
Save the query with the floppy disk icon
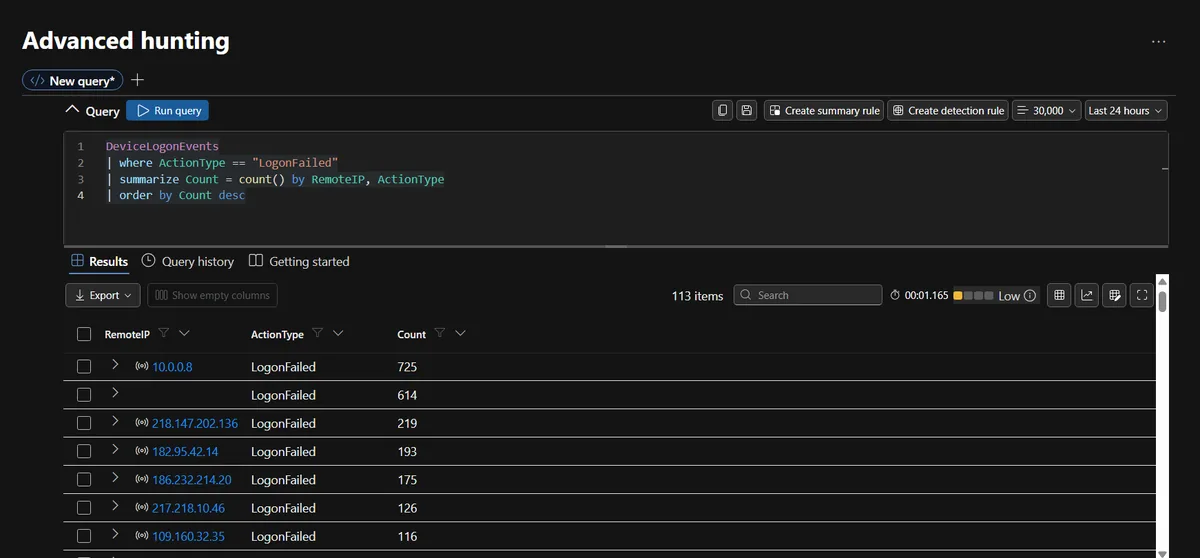pyautogui.click(x=746, y=111)
